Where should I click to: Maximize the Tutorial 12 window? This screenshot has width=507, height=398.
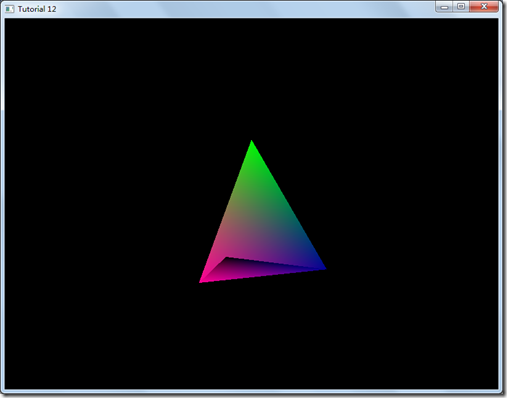coord(461,7)
